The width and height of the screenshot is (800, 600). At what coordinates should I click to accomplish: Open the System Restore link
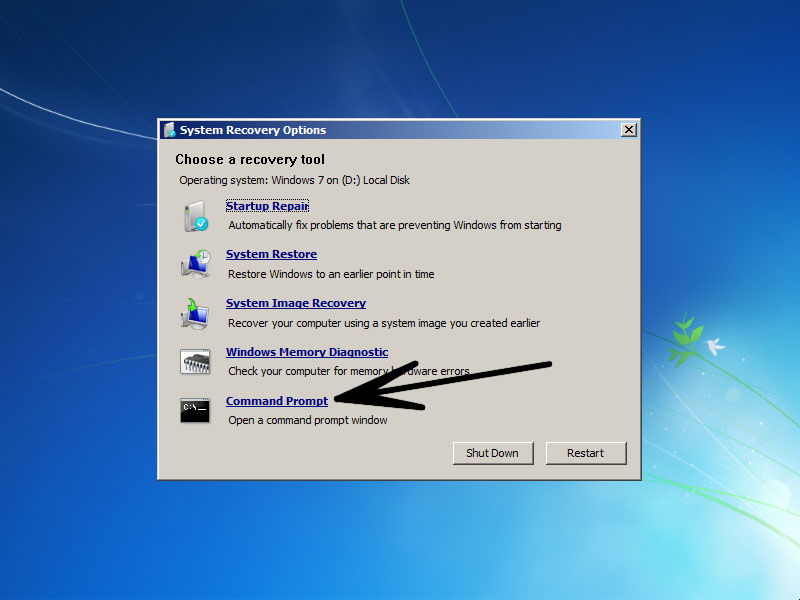(x=271, y=254)
